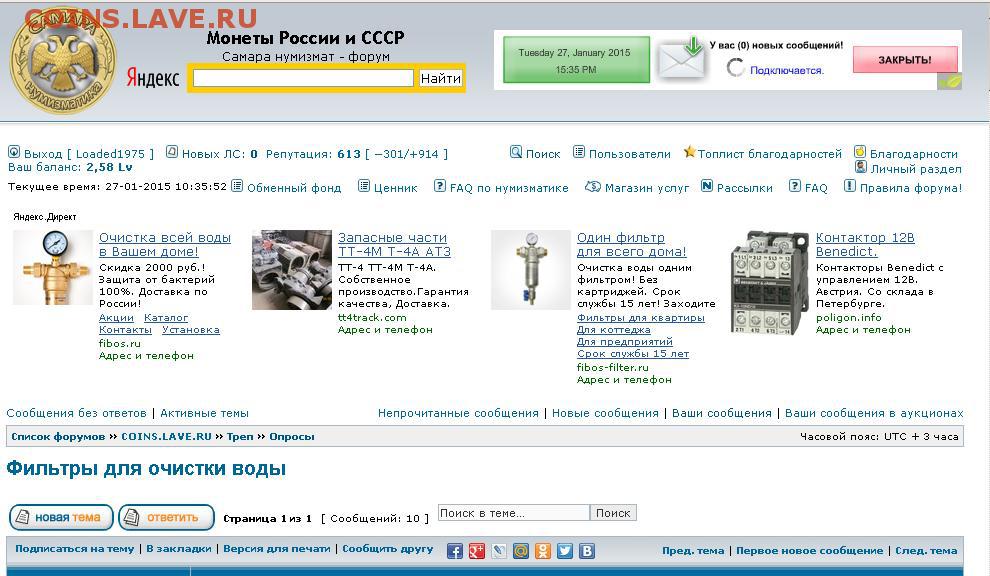The height and width of the screenshot is (576, 990).
Task: Click the red ЗАКРЫТЬ! button
Action: (x=905, y=59)
